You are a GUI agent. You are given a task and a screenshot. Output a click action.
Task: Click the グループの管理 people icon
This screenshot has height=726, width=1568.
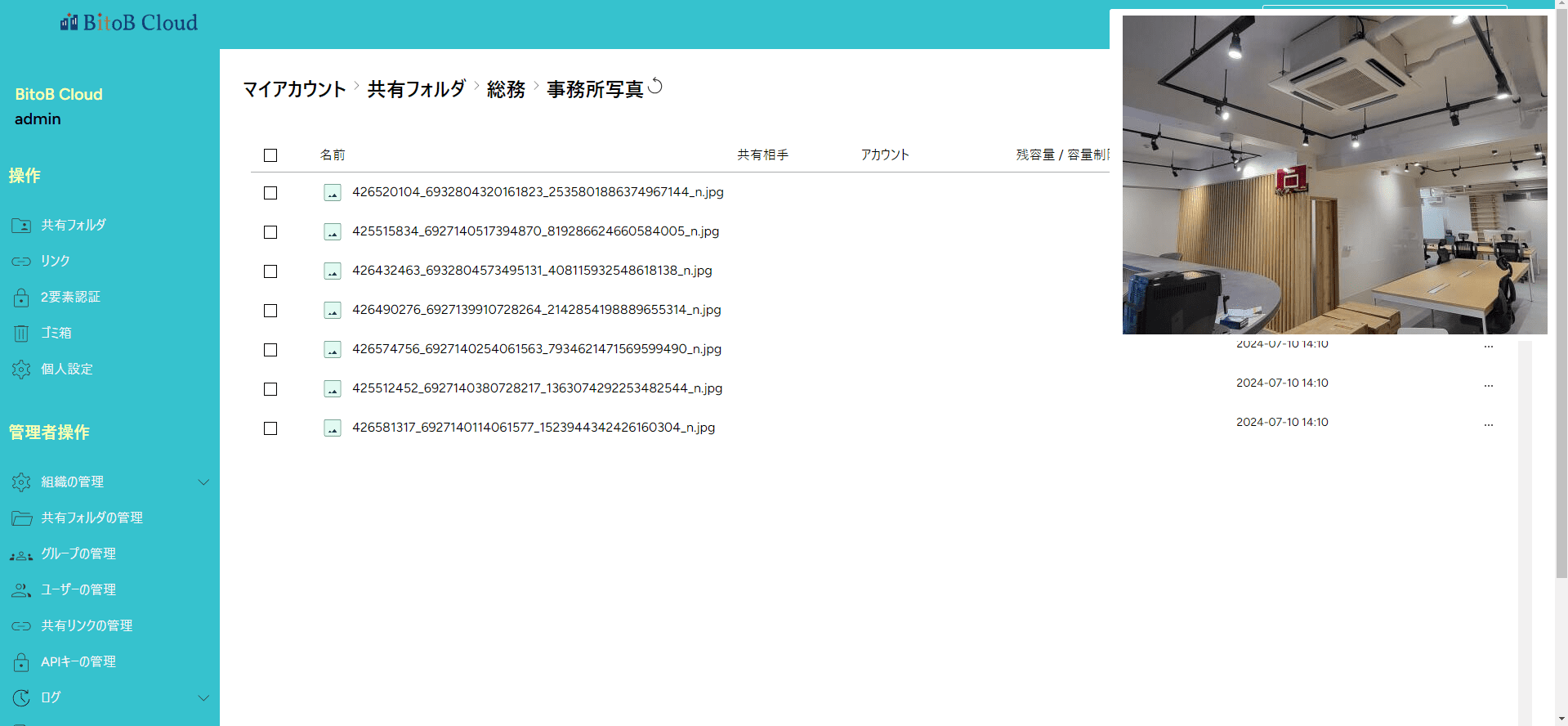[x=21, y=554]
